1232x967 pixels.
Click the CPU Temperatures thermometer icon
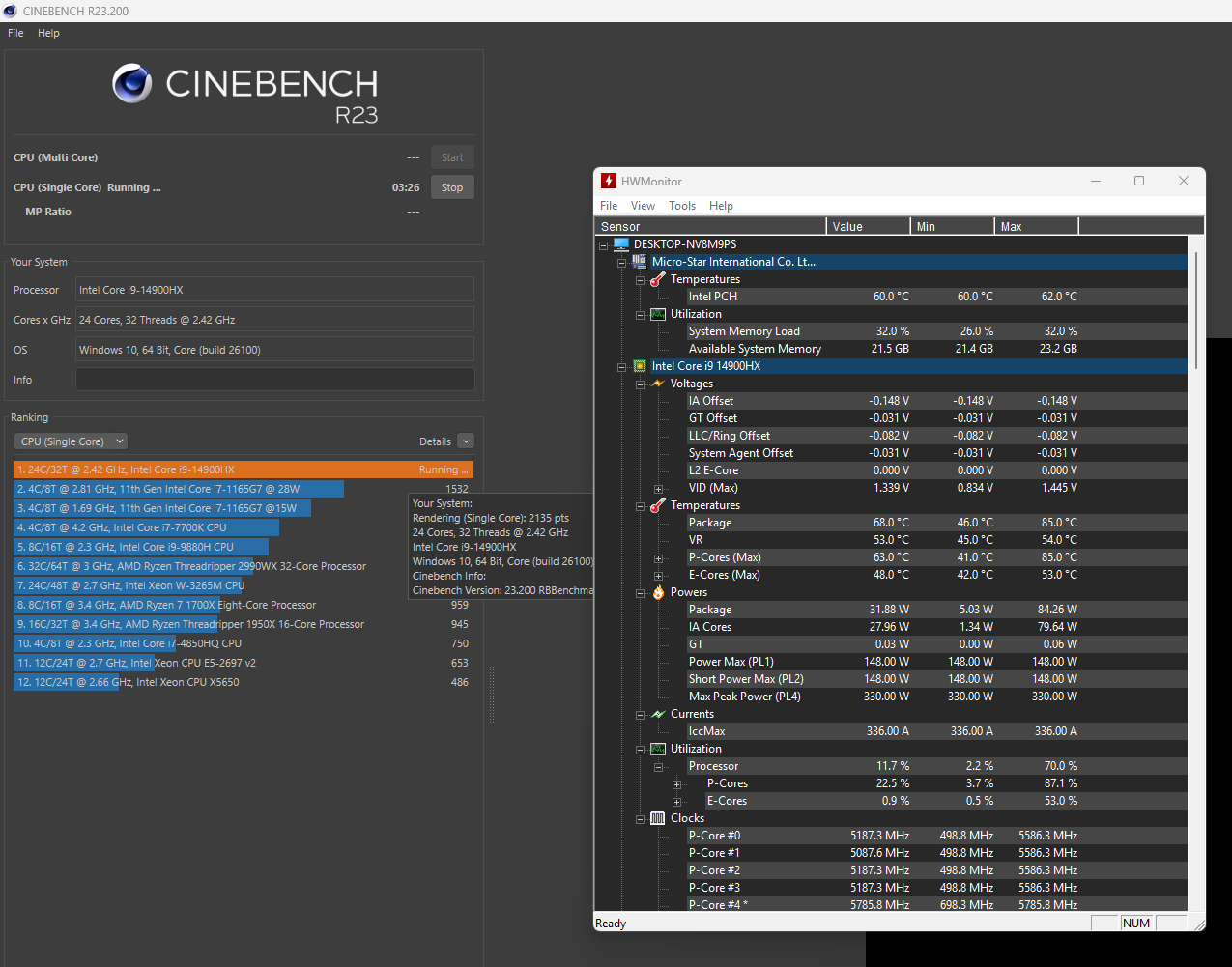pos(658,505)
